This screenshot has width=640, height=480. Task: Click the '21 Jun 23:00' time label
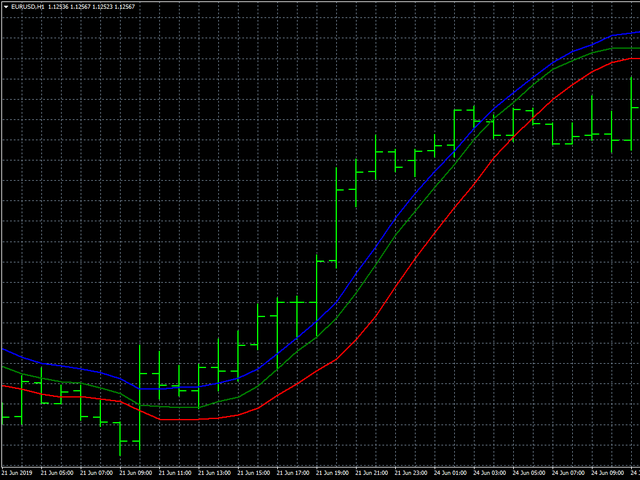pyautogui.click(x=413, y=473)
